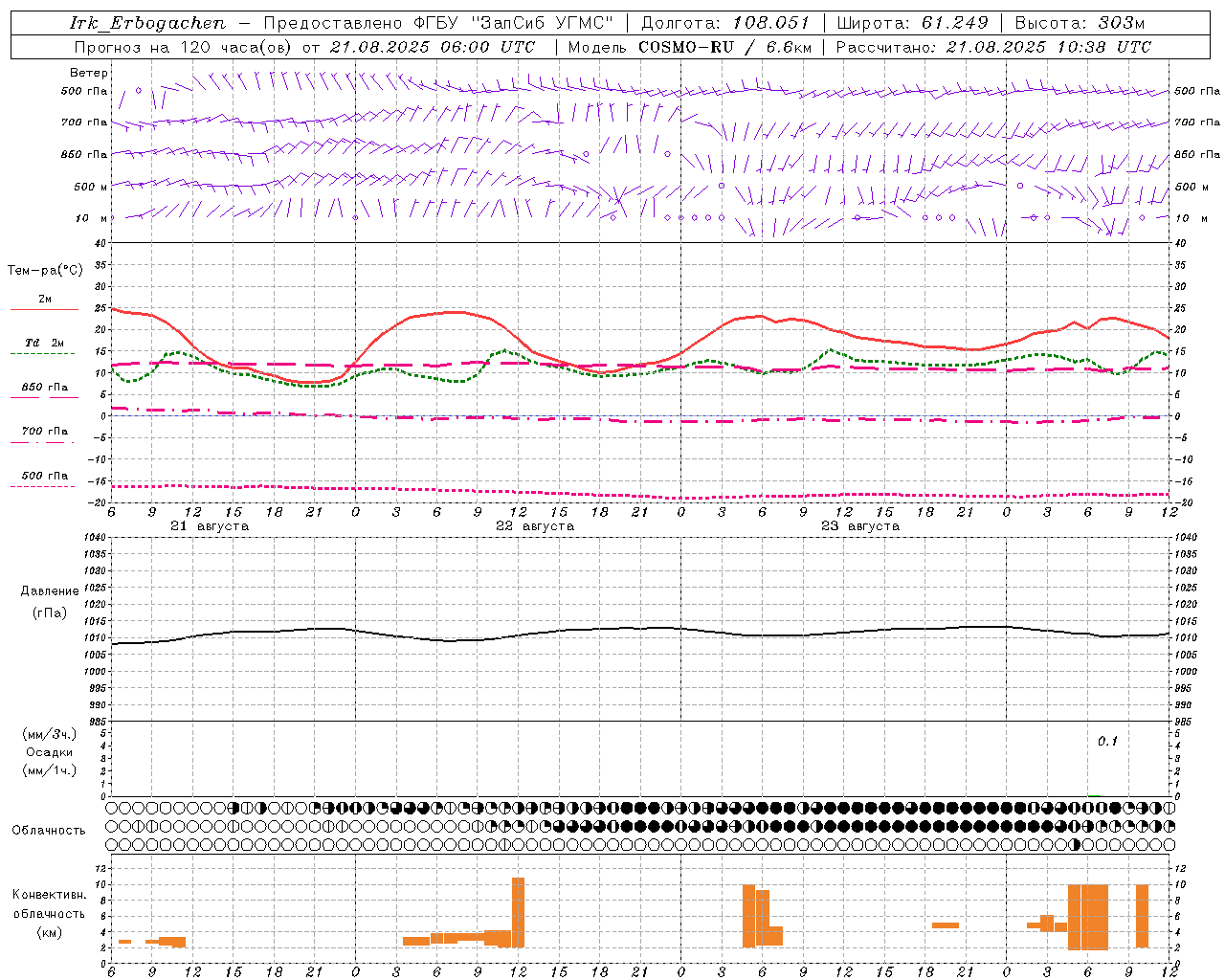Click the 0.1 precipitation value
Viewport: 1225px width, 980px height.
[1107, 742]
